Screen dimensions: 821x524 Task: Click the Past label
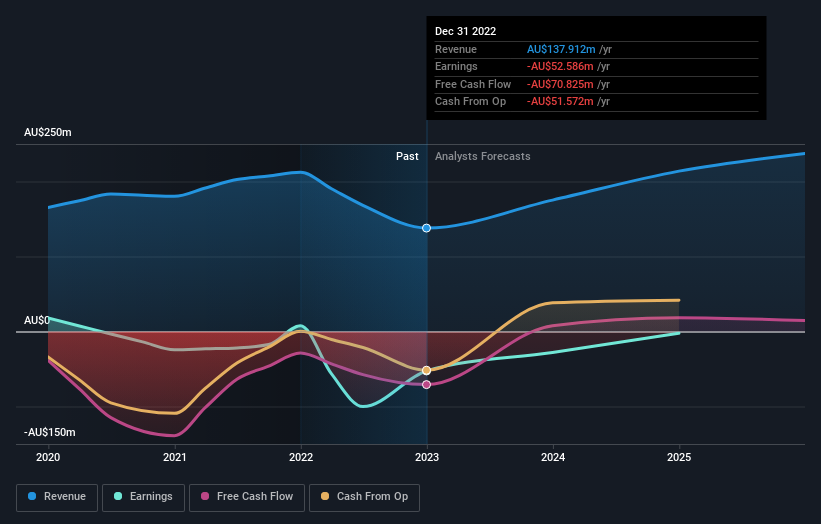pyautogui.click(x=407, y=156)
